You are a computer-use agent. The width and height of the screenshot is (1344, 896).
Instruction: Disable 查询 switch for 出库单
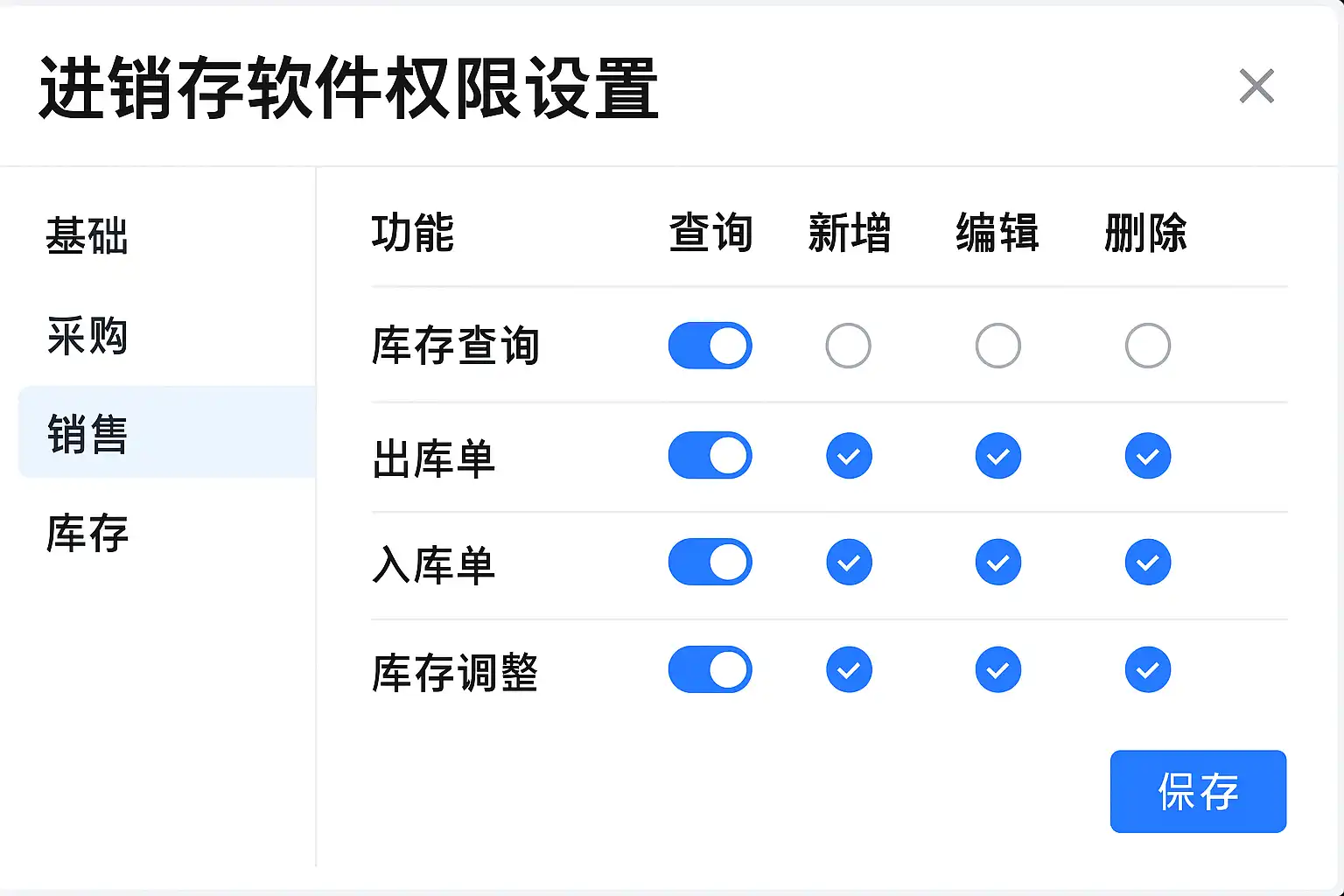(x=710, y=455)
